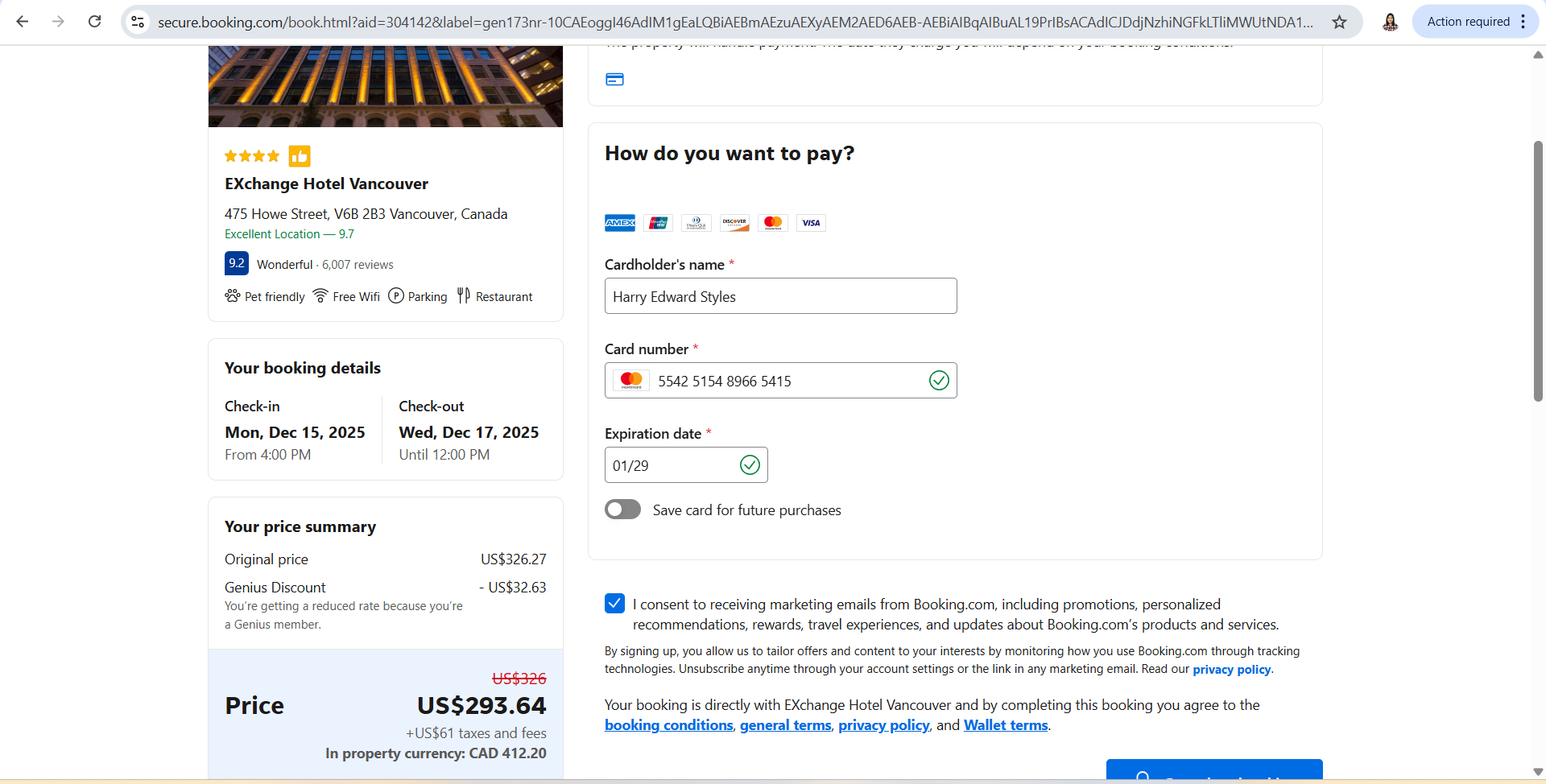The height and width of the screenshot is (784, 1546).
Task: Click the UnionPay card logo
Action: coord(659,223)
